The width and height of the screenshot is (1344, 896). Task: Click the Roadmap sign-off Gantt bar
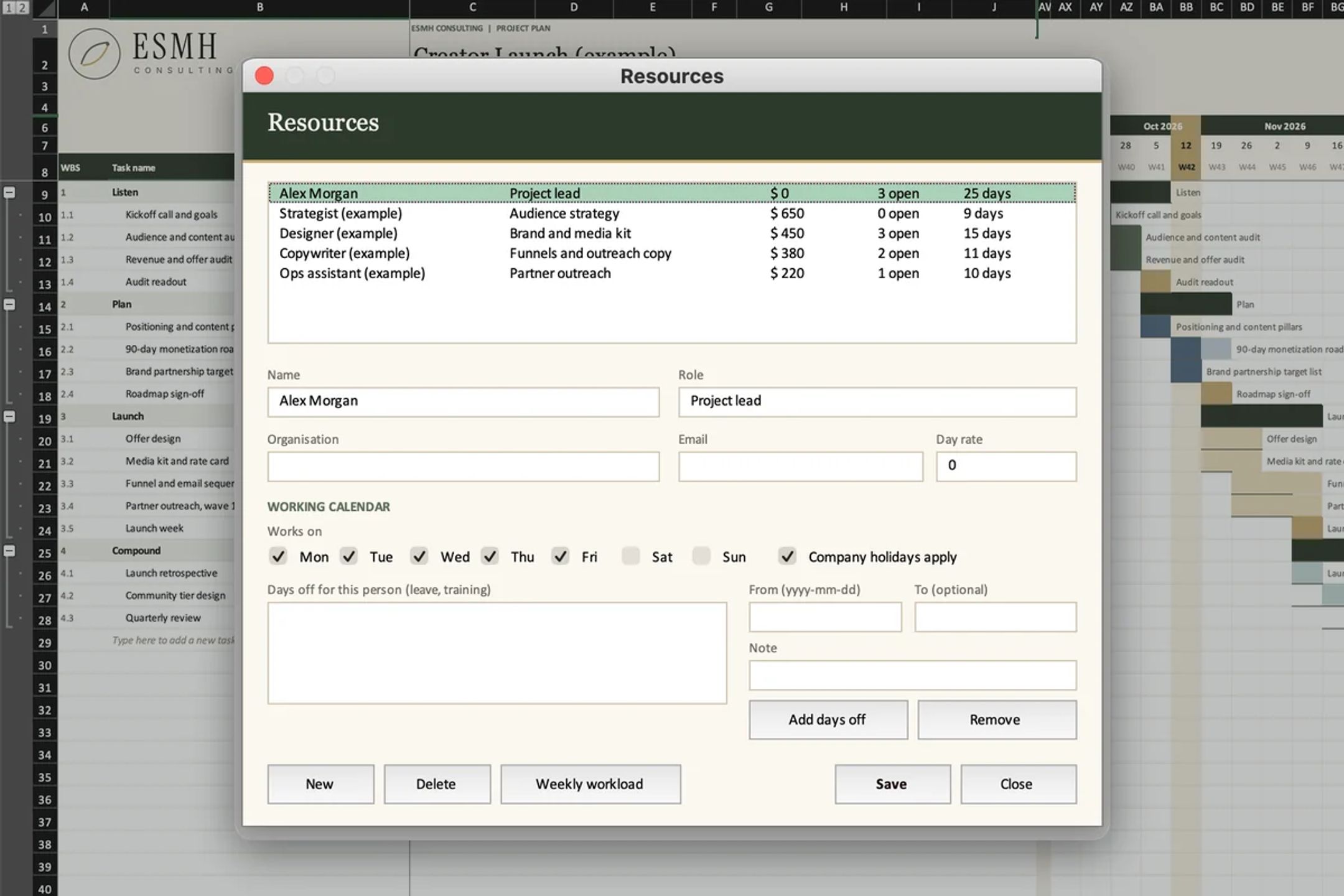point(1216,394)
